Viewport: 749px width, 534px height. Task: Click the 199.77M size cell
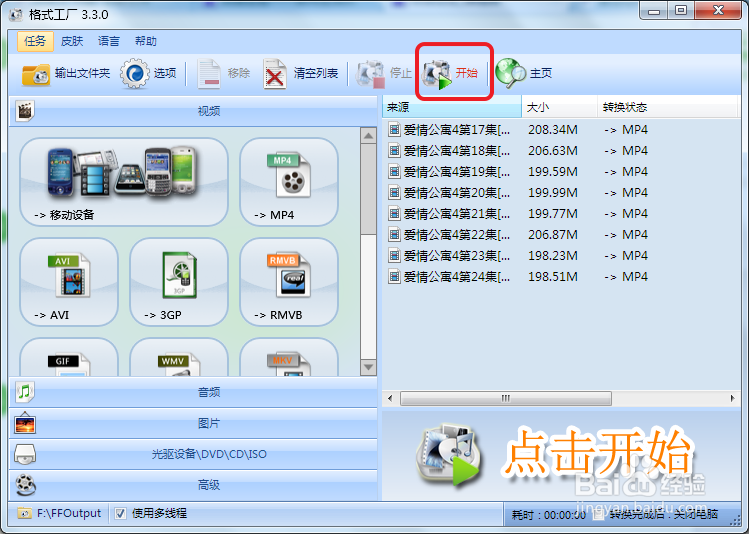coord(553,214)
